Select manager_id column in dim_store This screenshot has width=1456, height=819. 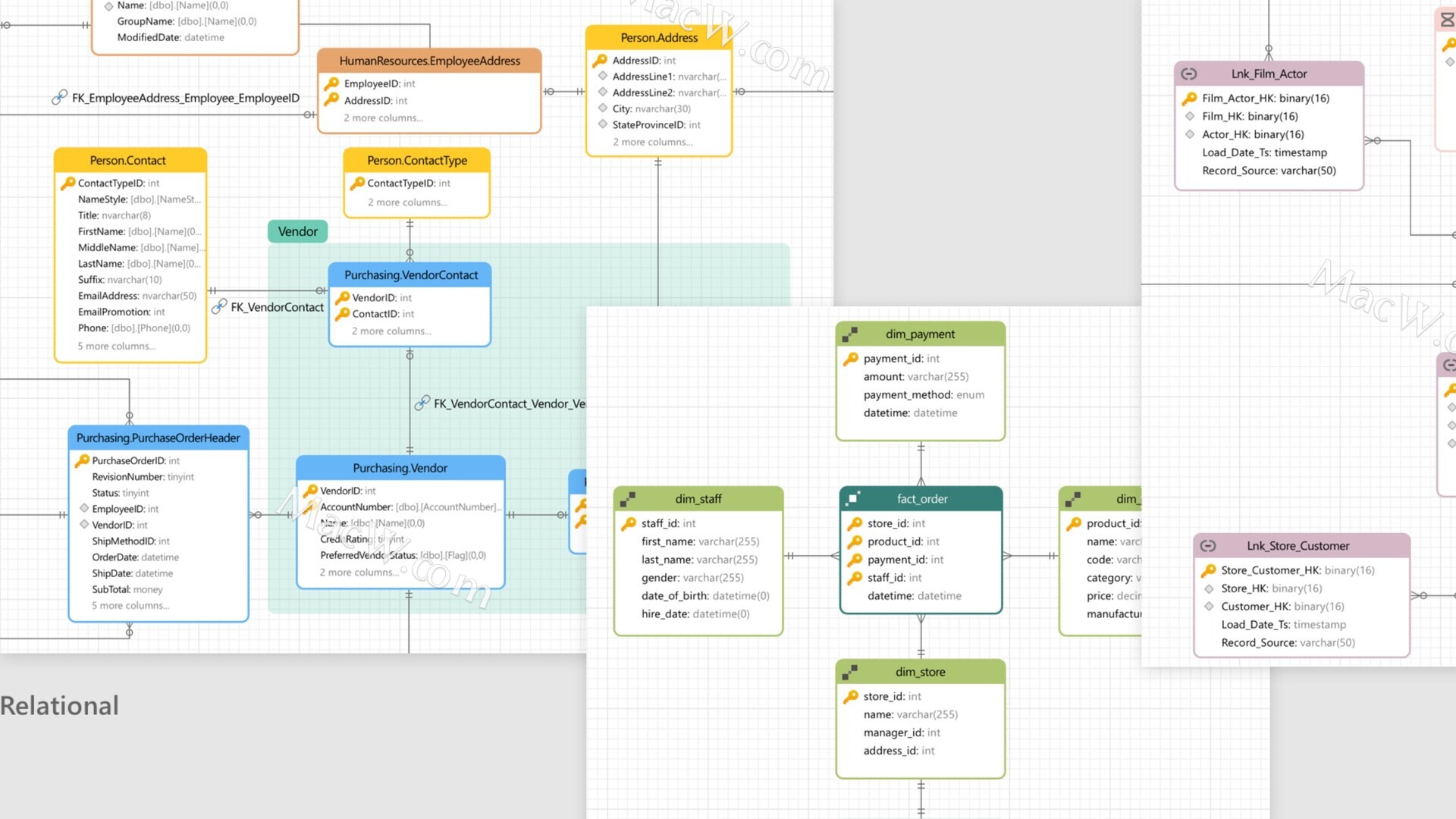[x=902, y=733]
